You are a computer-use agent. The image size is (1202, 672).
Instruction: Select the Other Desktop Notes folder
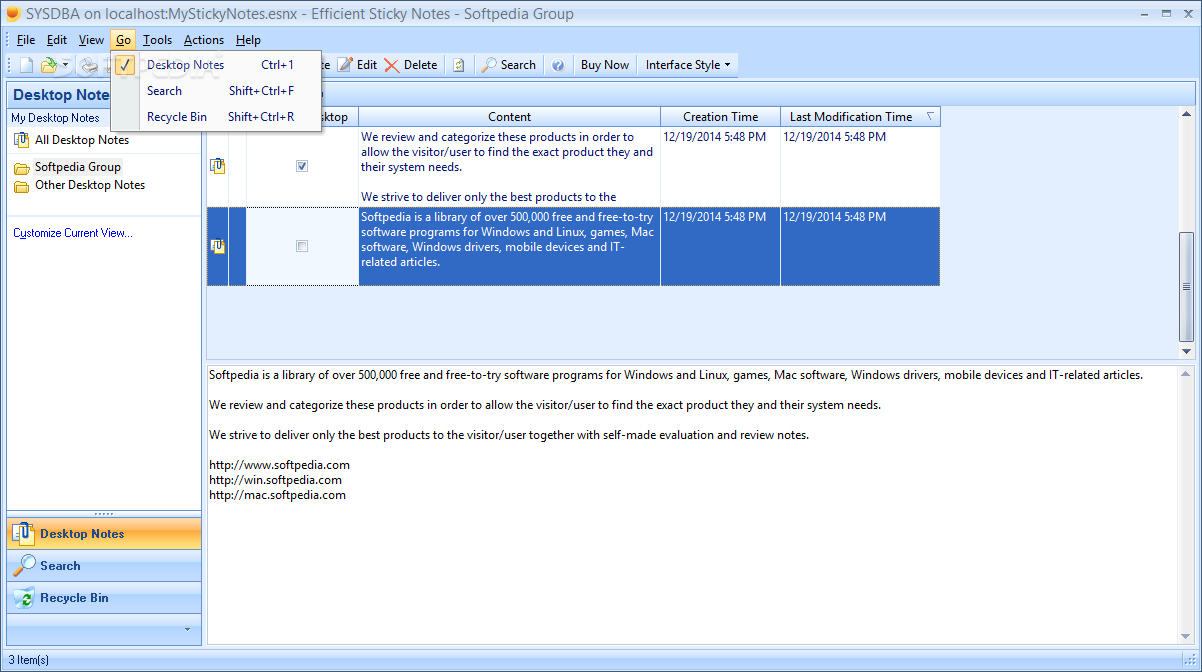90,185
